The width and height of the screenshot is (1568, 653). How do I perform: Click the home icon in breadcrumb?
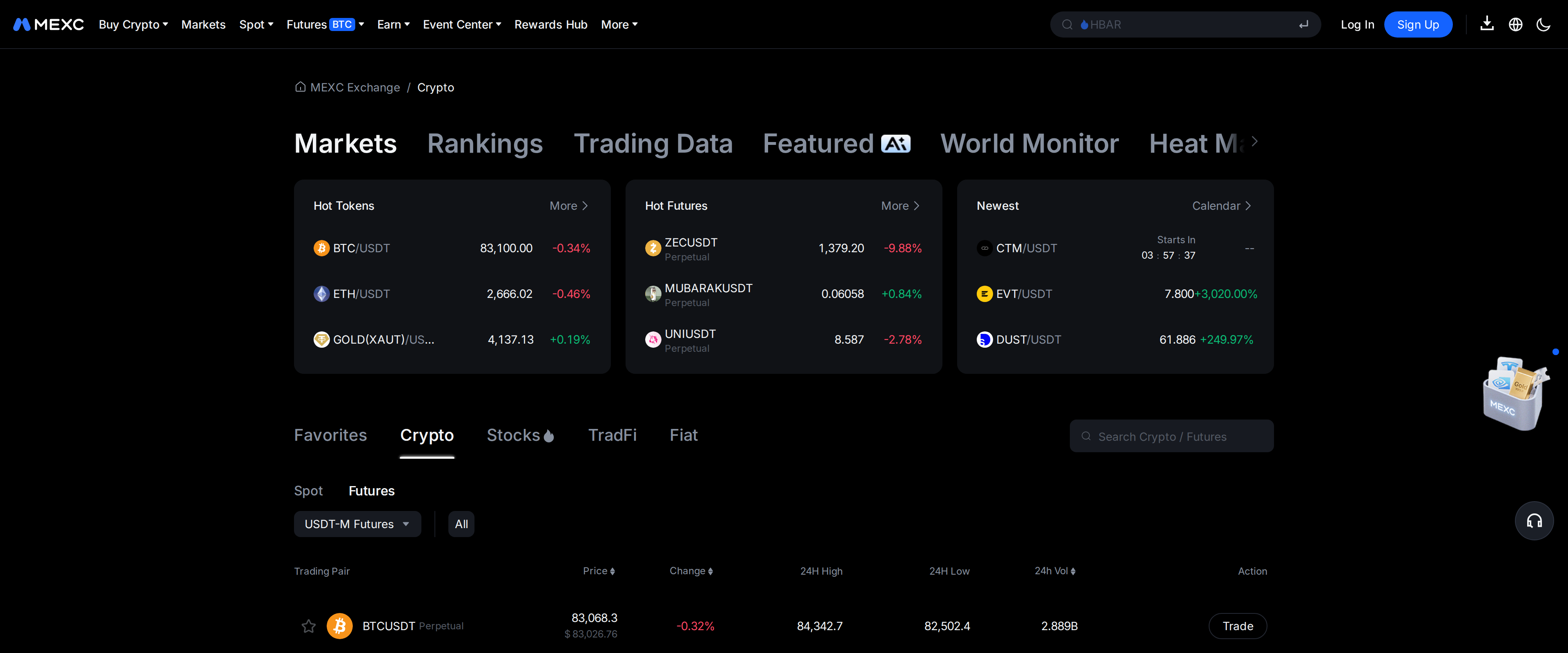coord(300,87)
